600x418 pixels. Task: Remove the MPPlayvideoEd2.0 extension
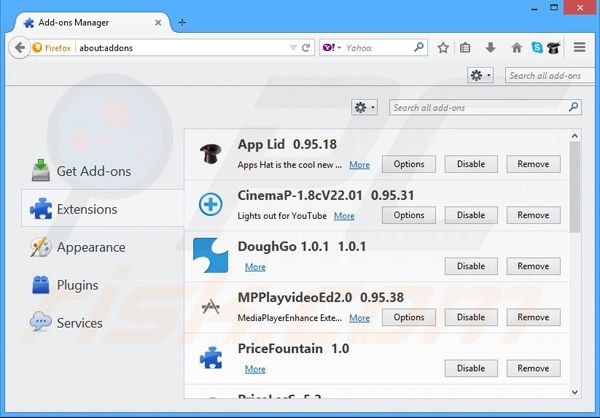coord(533,317)
